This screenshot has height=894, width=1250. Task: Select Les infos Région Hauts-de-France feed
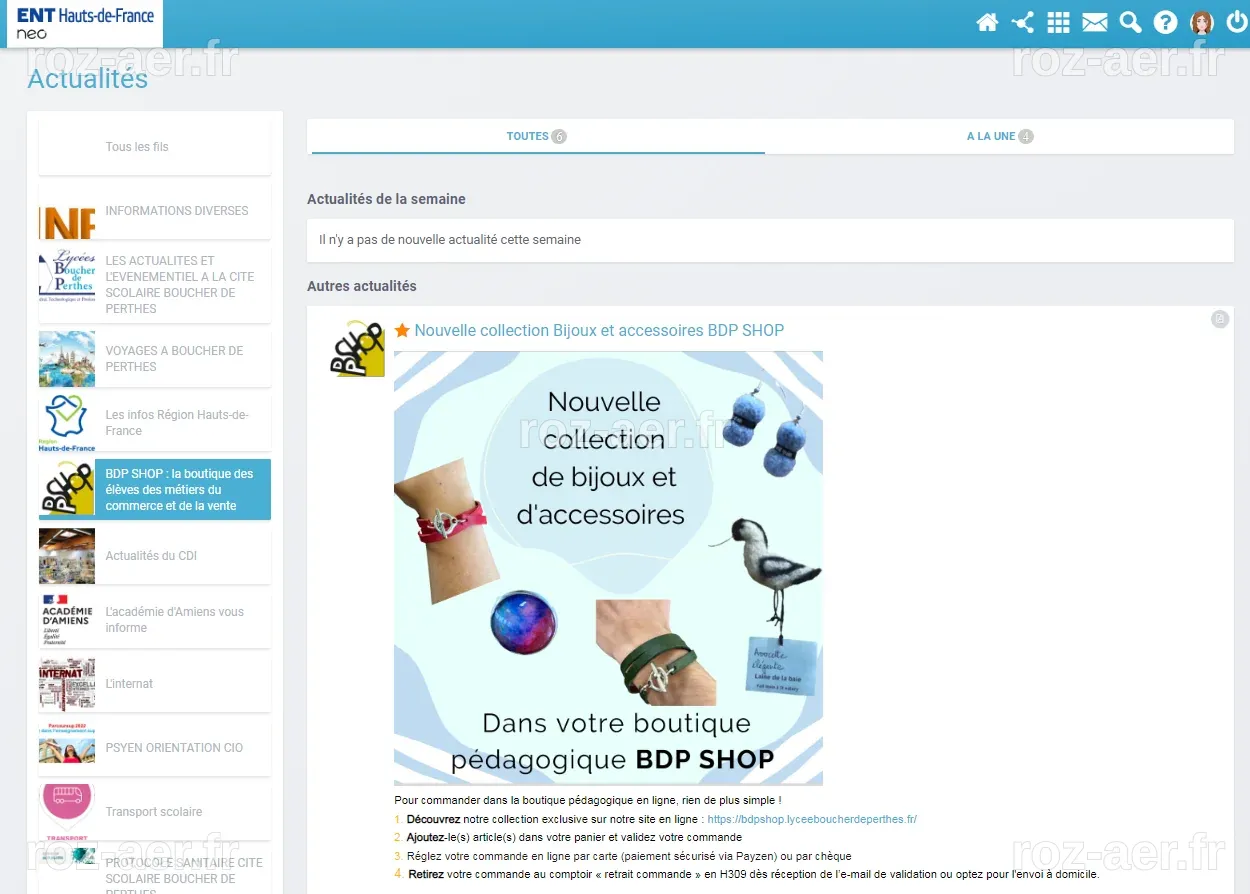(x=155, y=423)
